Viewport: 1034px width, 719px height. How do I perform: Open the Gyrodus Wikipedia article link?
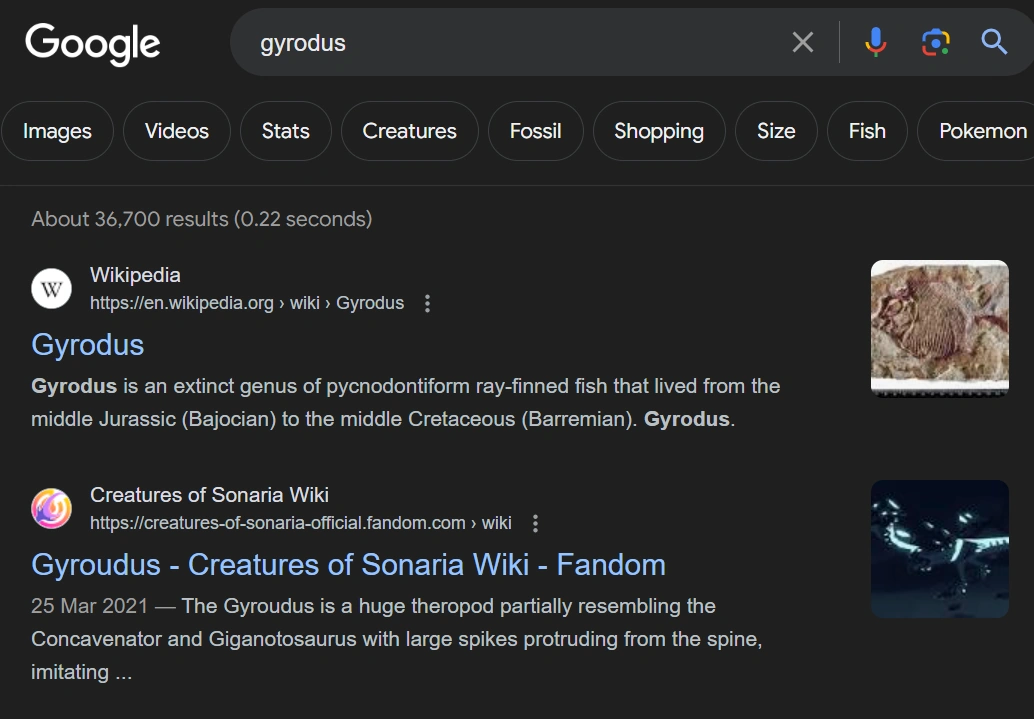point(87,344)
